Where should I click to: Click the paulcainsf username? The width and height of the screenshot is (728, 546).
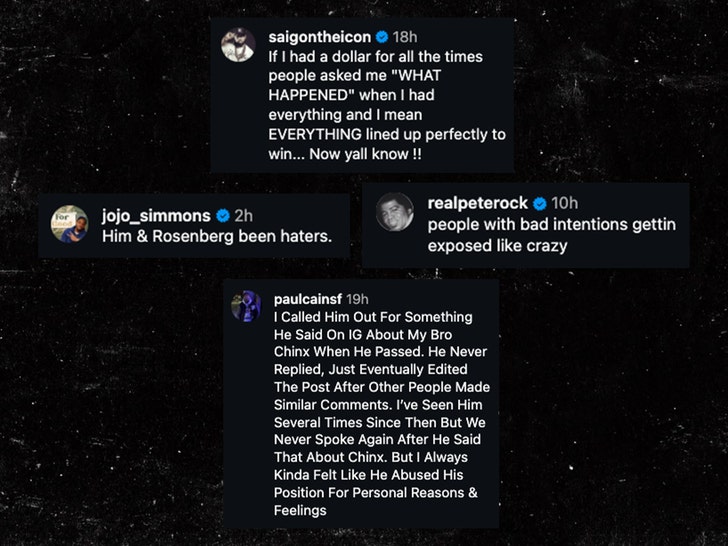pos(308,299)
